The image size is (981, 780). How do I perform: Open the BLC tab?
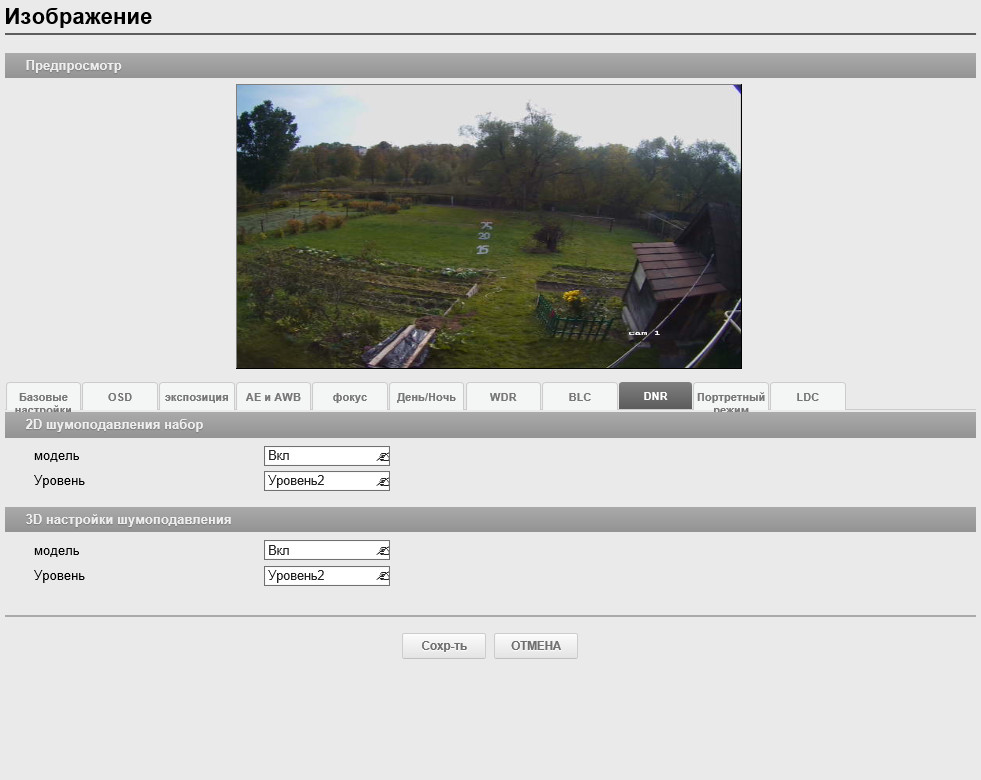pos(579,397)
